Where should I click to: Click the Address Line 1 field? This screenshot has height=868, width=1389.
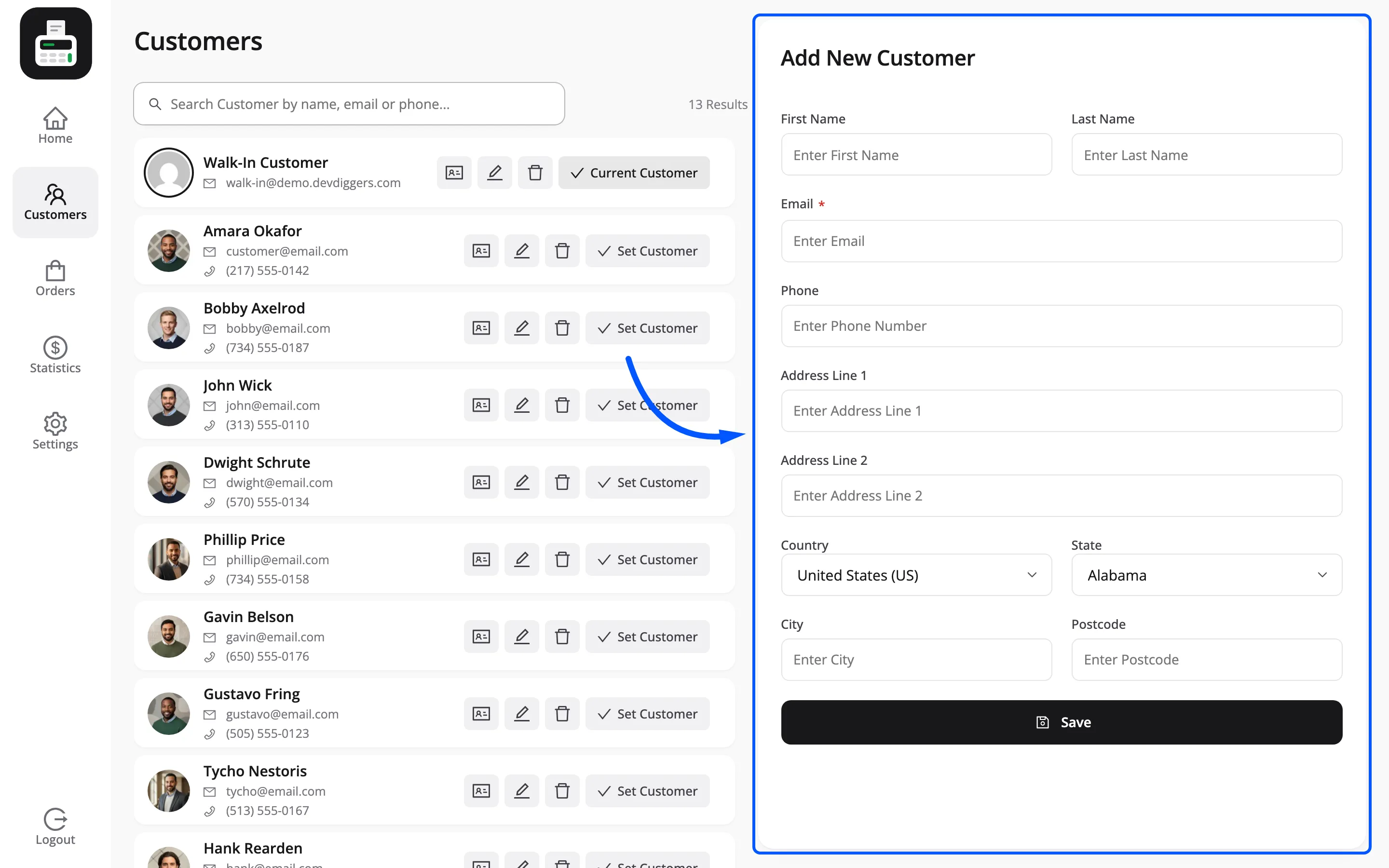[x=1061, y=411]
